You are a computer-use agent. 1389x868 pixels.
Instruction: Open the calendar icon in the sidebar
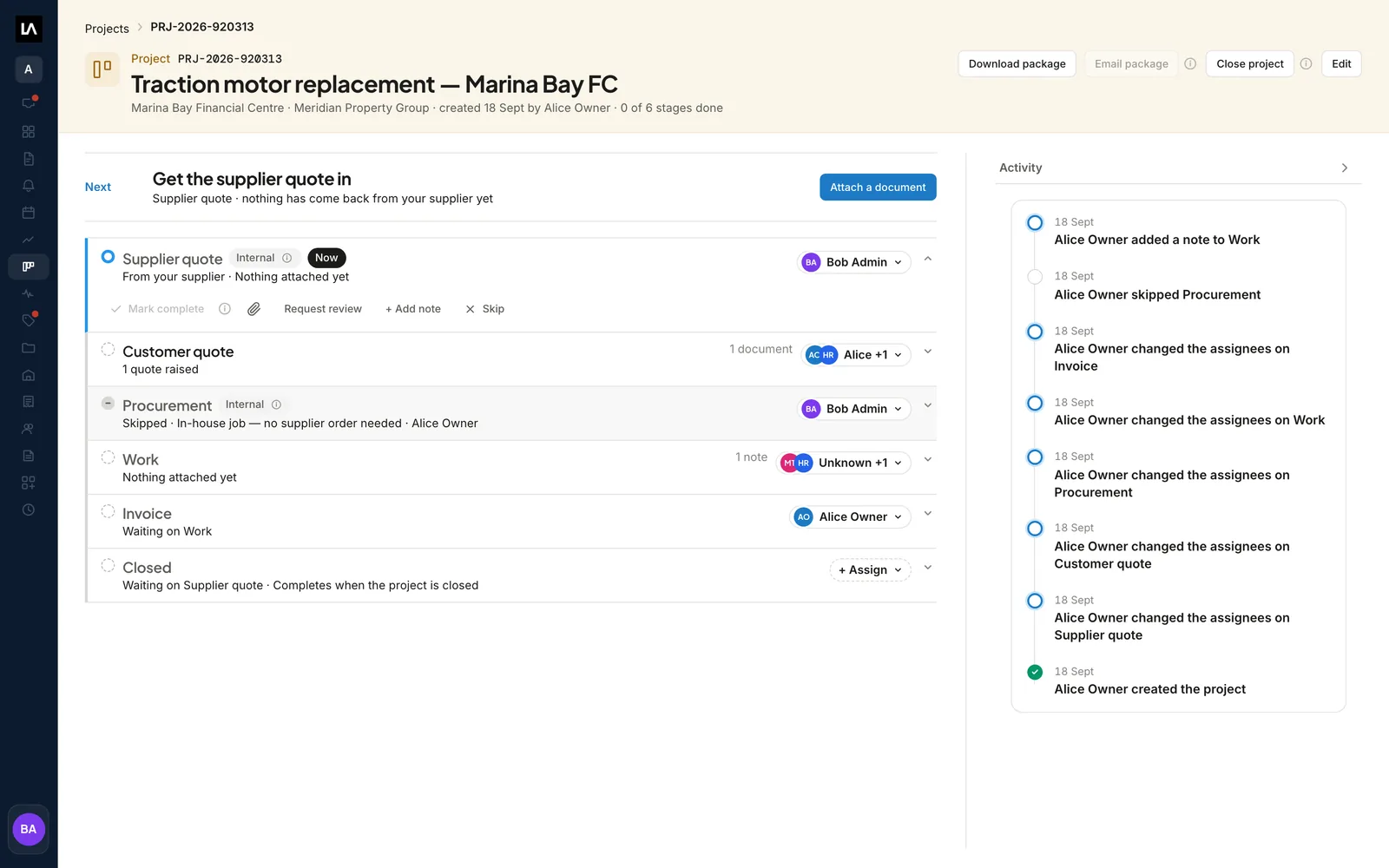[x=29, y=213]
